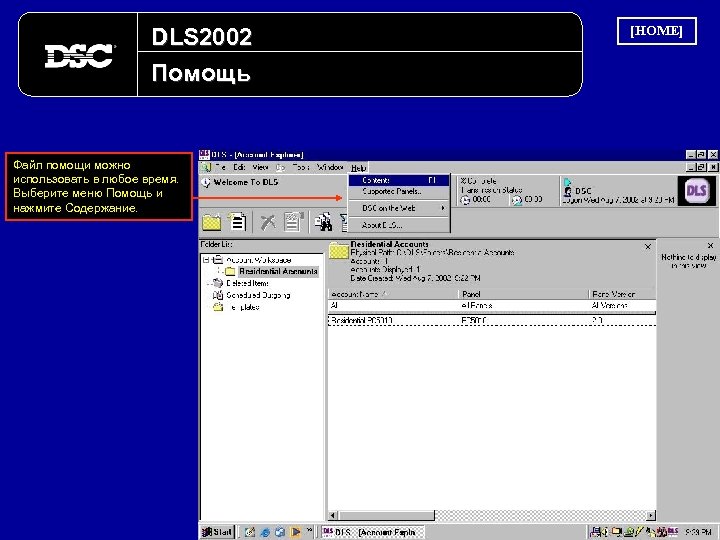Screen dimensions: 720x540
Task: Close the Nothing to display side pane
Action: click(710, 246)
